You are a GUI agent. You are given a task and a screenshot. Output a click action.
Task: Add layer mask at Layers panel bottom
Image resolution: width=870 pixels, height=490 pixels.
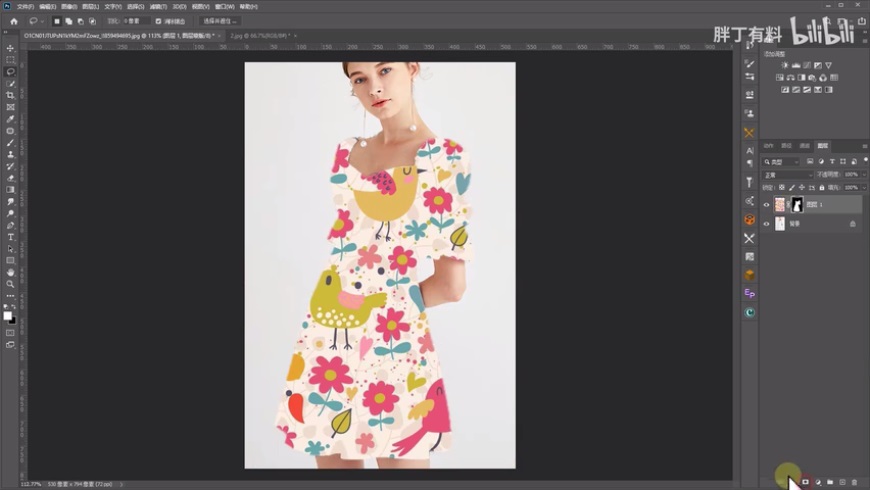806,482
